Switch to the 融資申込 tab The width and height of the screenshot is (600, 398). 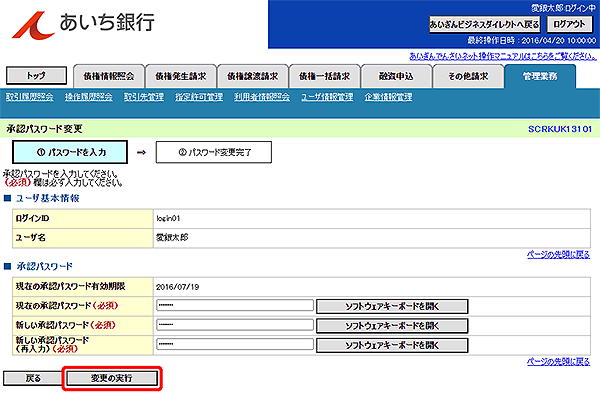(x=396, y=77)
